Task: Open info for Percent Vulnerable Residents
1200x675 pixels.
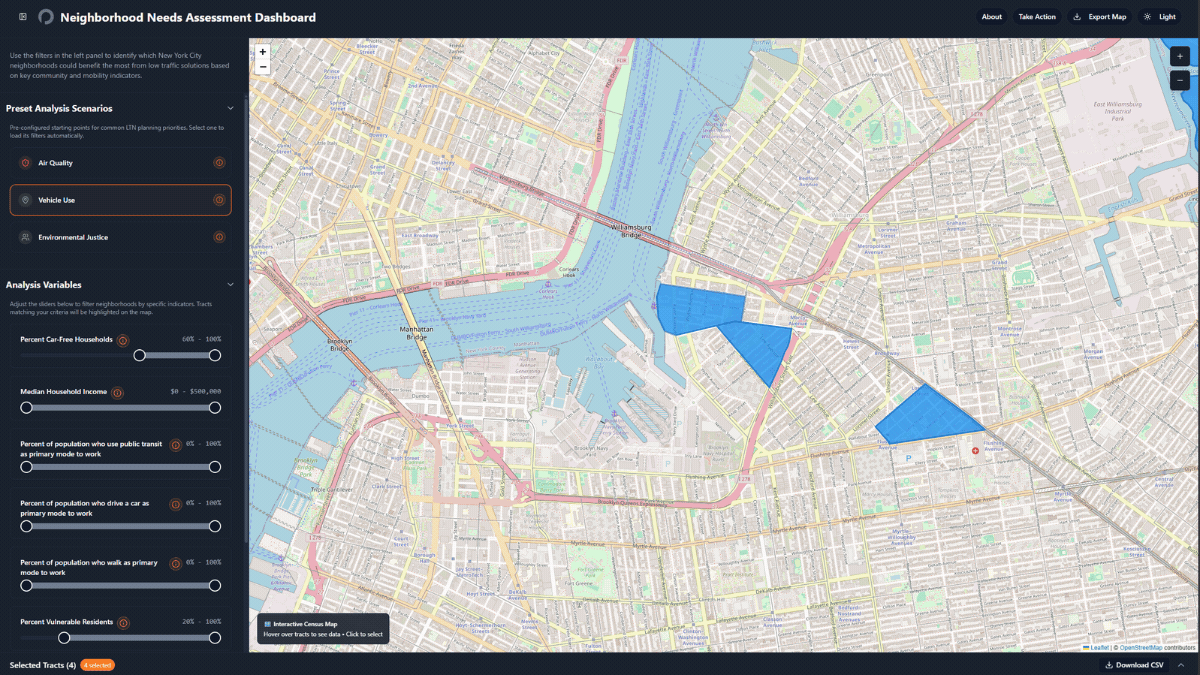Action: coord(123,623)
